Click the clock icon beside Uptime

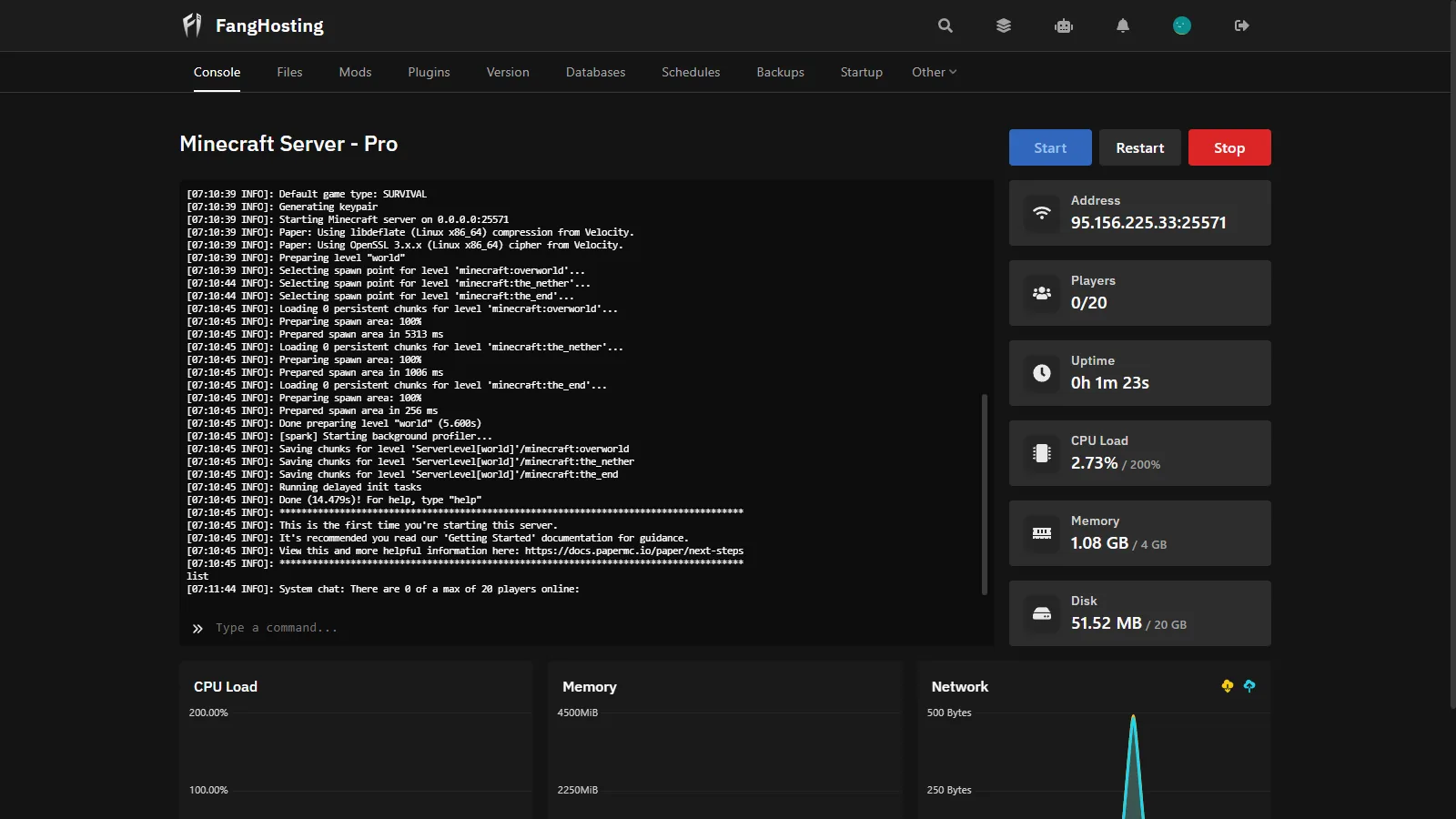pos(1042,373)
